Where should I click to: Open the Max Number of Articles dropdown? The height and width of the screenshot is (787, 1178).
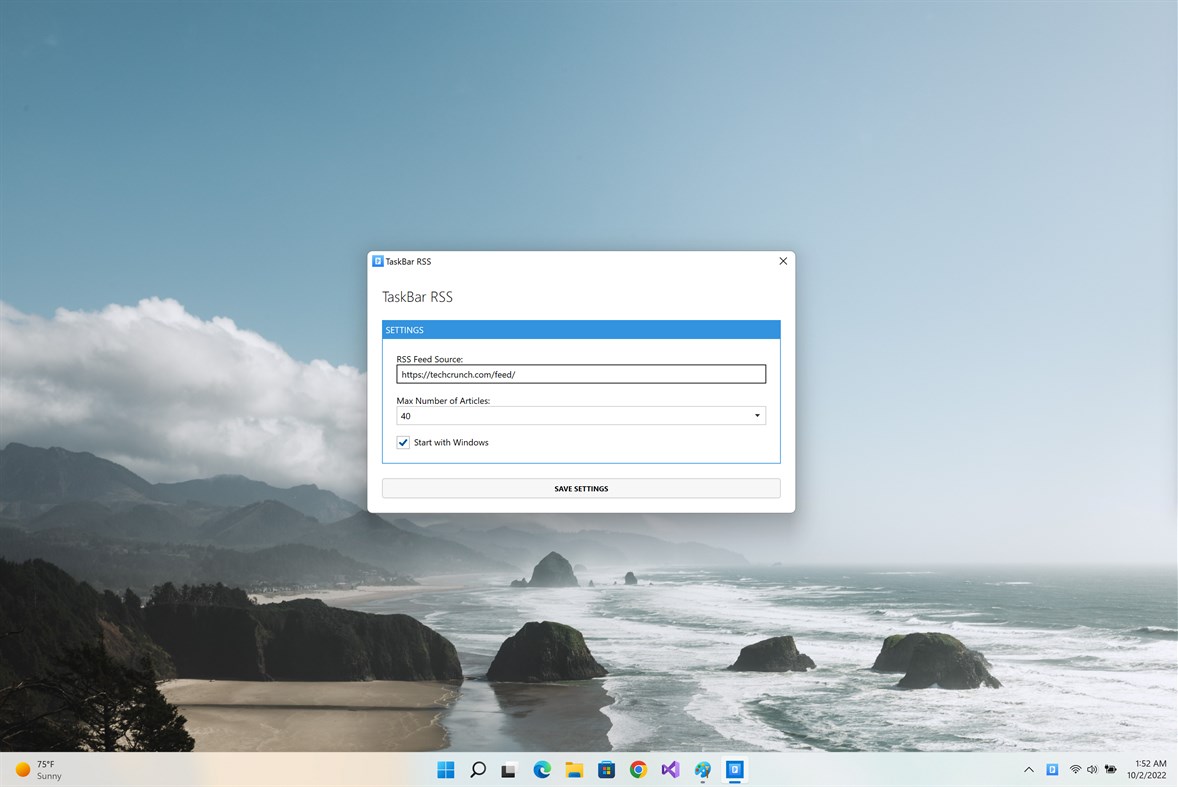[580, 415]
